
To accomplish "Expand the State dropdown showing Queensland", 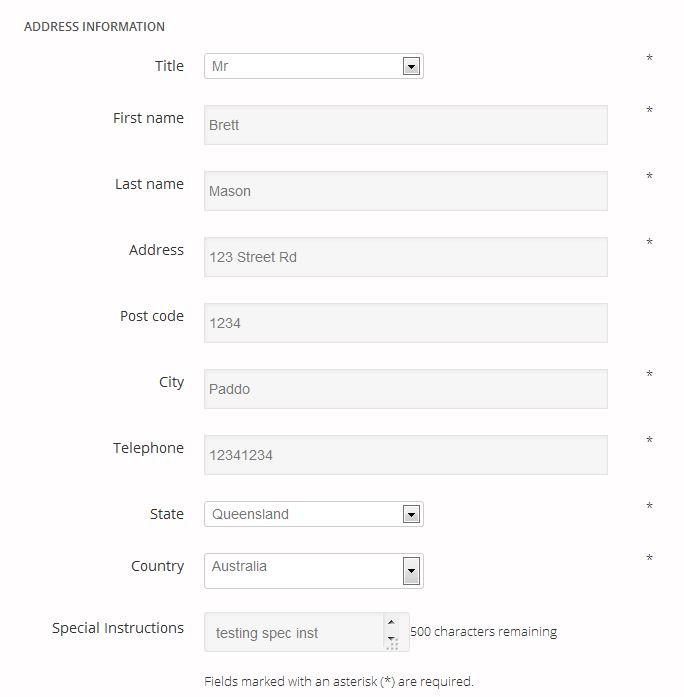I will pos(313,514).
